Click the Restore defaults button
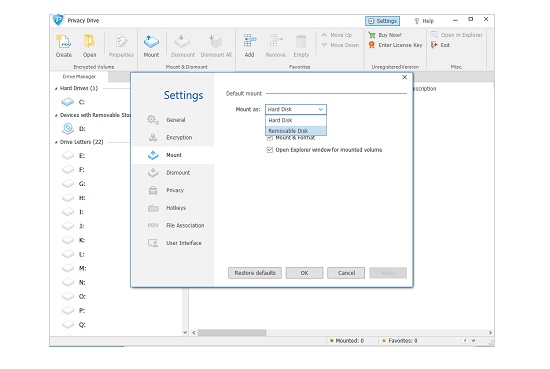Image resolution: width=550 pixels, height=369 pixels. (x=255, y=273)
